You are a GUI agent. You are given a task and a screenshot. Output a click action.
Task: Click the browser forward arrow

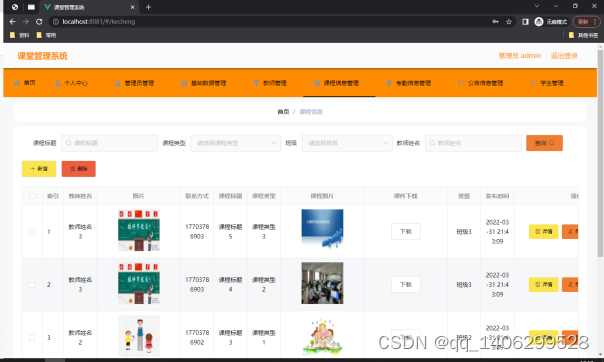tap(26, 22)
